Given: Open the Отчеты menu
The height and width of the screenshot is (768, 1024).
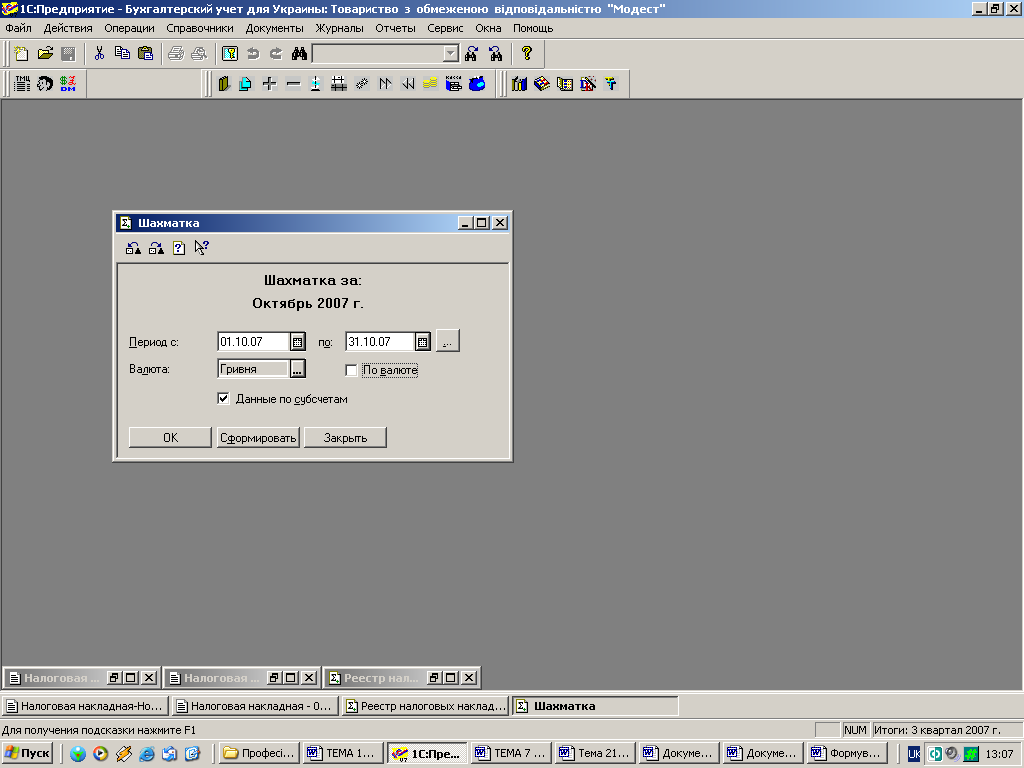Looking at the screenshot, I should coord(395,28).
